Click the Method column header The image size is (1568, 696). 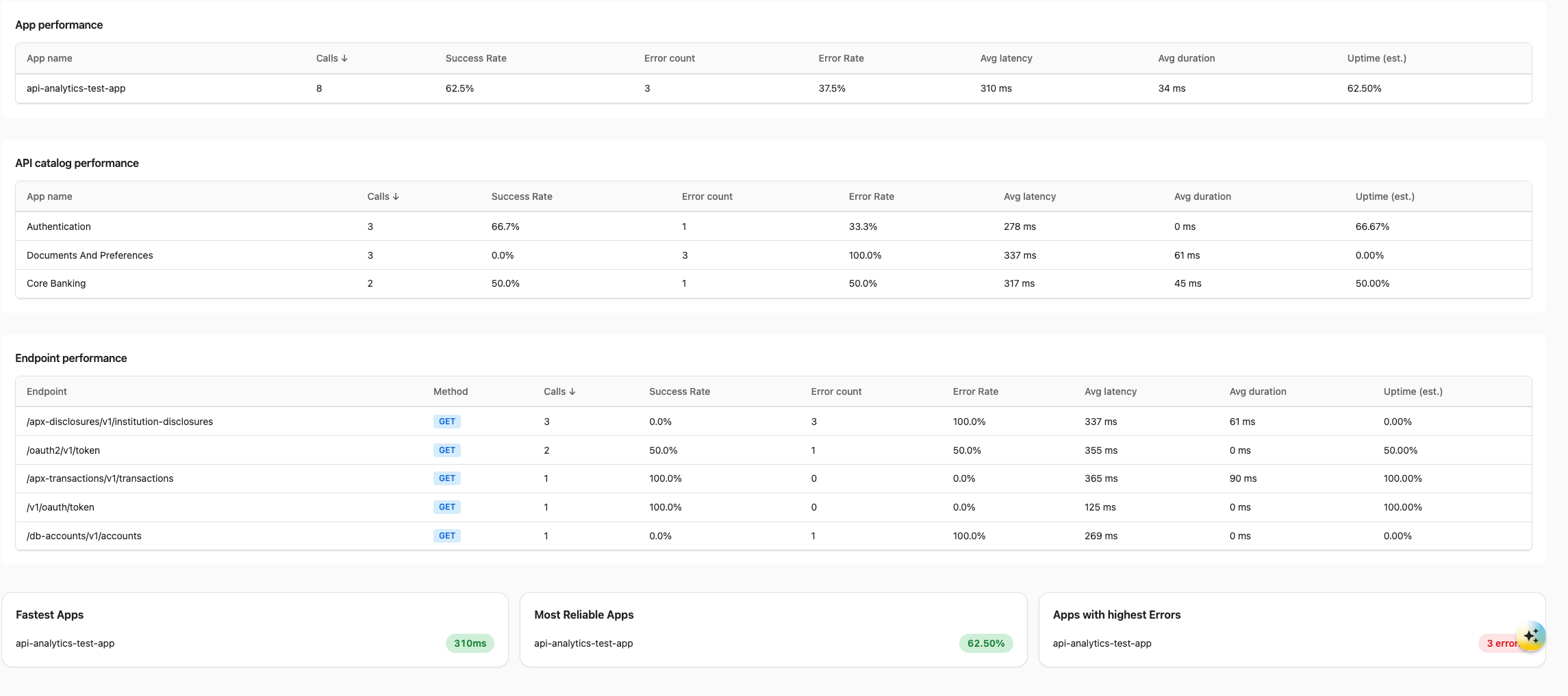451,391
